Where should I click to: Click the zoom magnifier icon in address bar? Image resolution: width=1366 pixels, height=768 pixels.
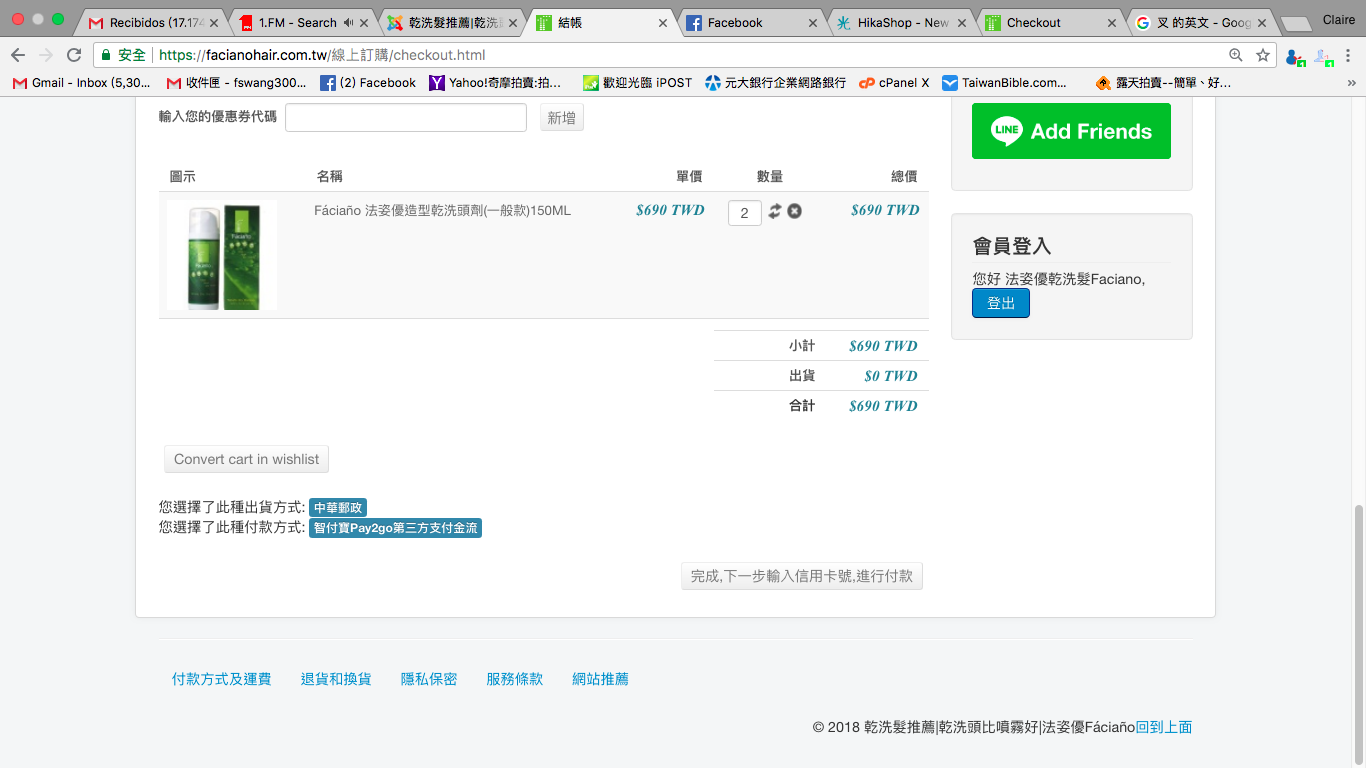(1236, 55)
